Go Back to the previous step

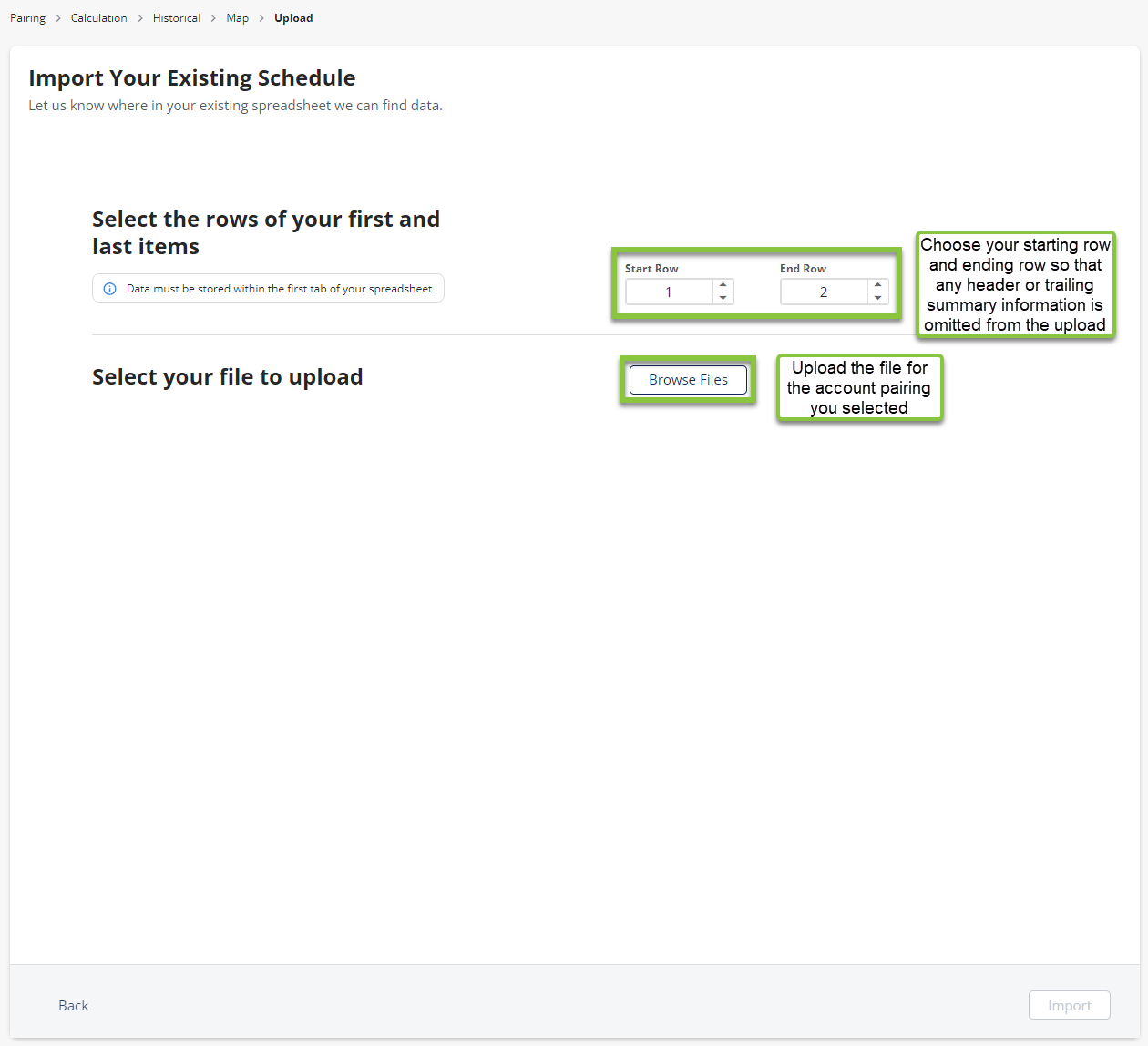click(x=73, y=1005)
